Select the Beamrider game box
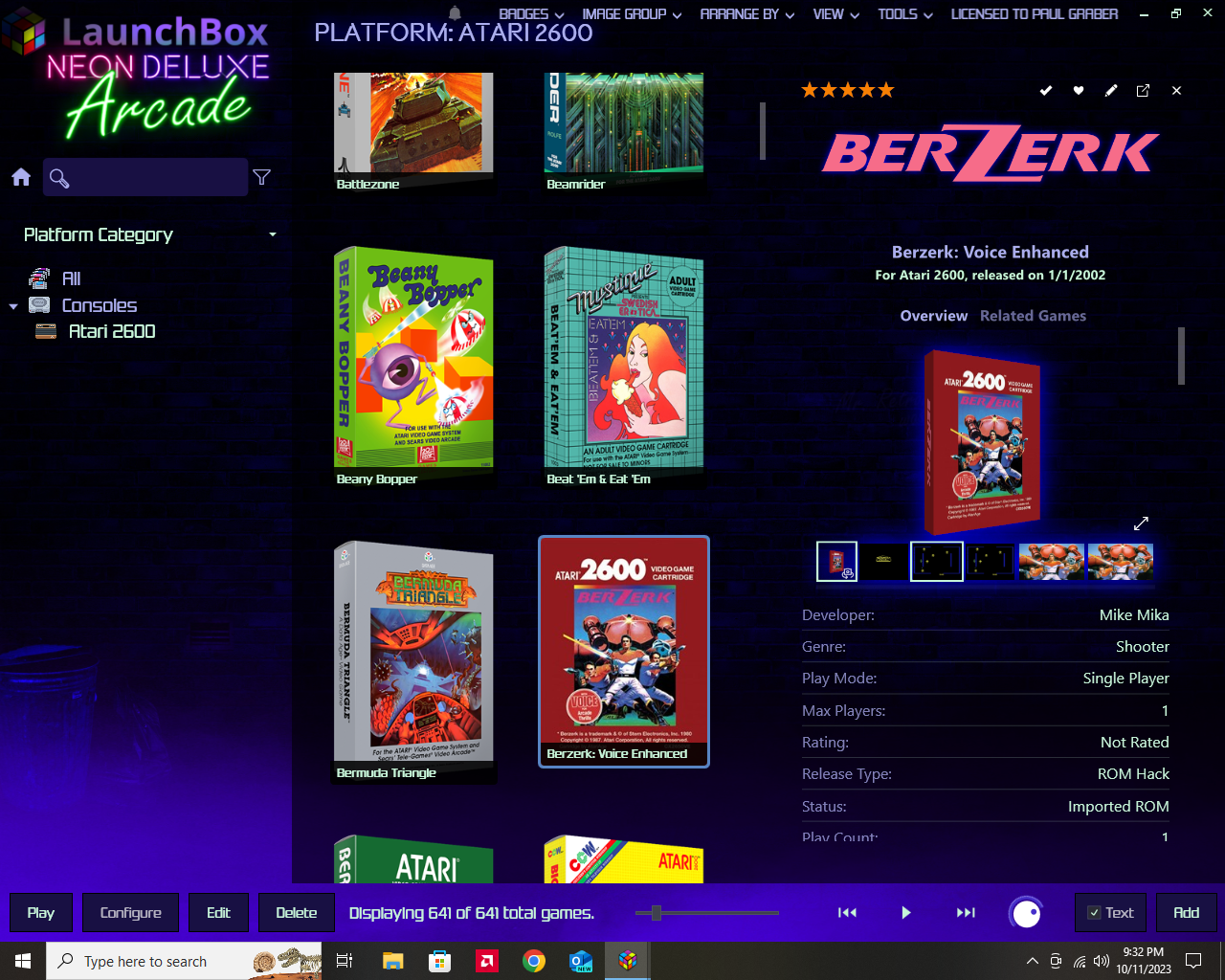The height and width of the screenshot is (980, 1225). (624, 133)
